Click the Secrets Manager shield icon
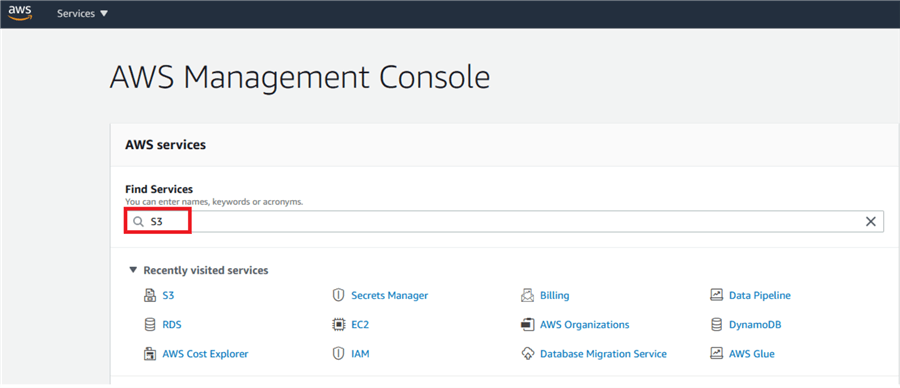Viewport: 900px width, 388px height. point(338,296)
